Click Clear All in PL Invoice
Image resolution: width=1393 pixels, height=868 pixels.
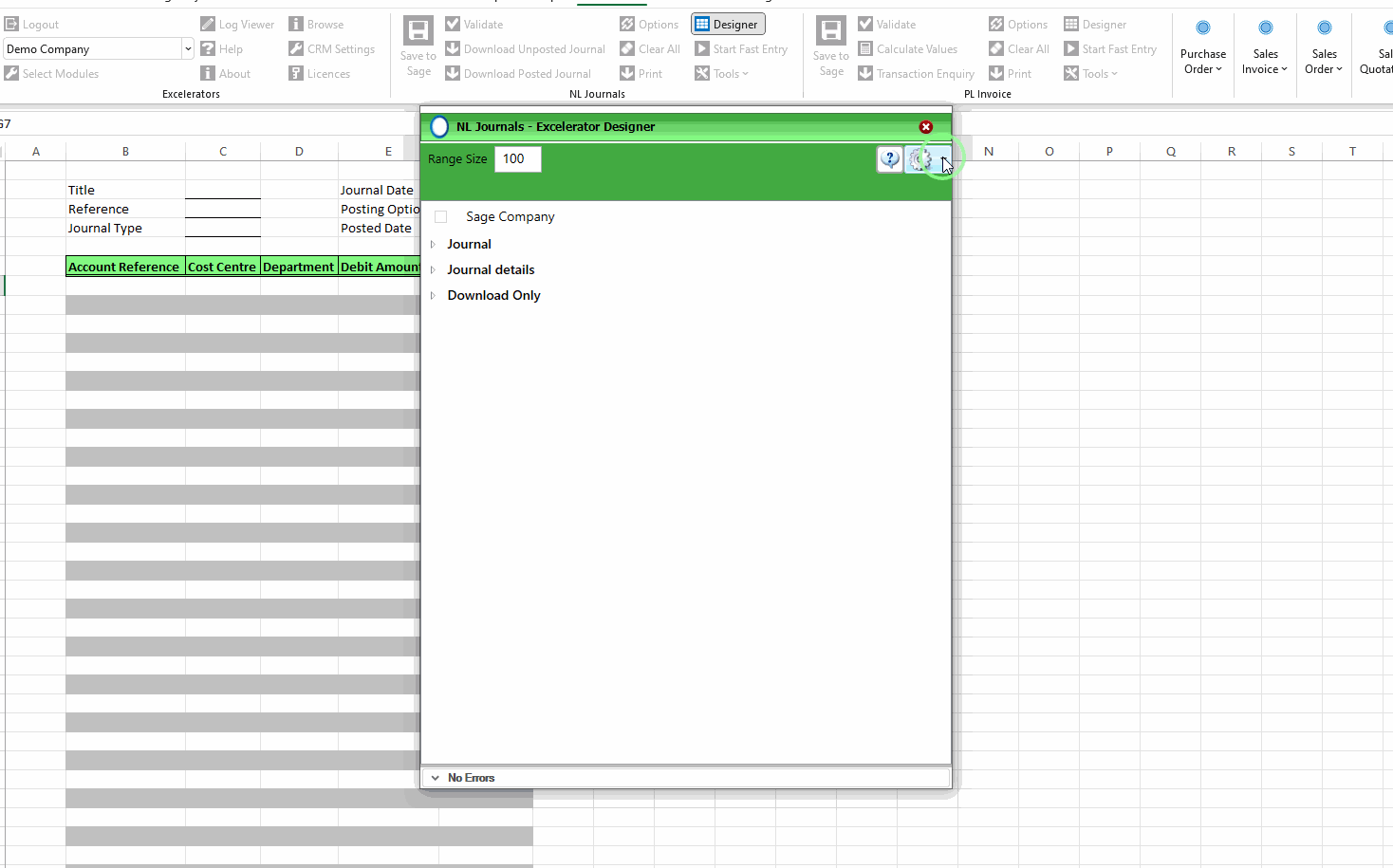coord(1018,49)
